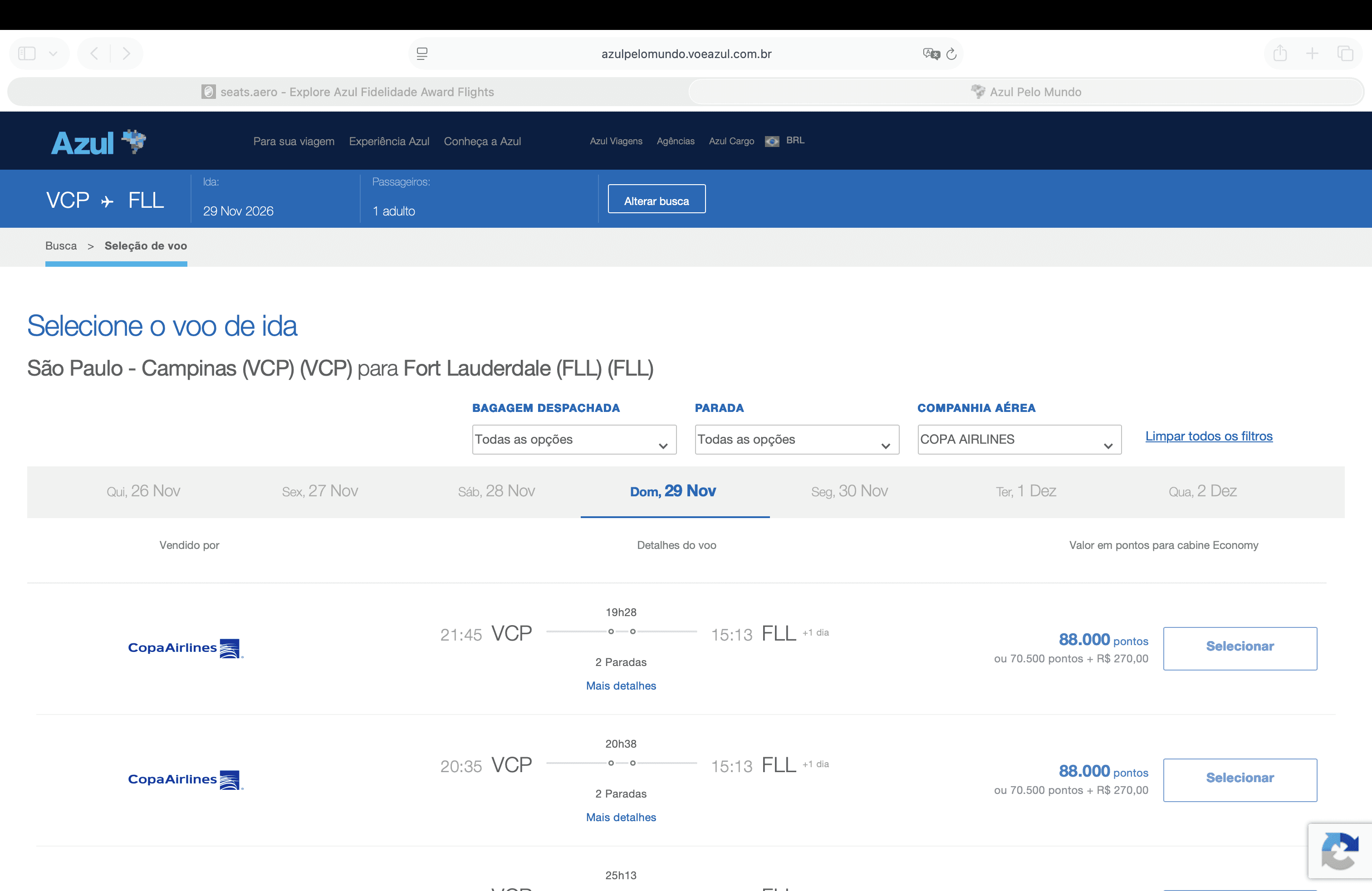The width and height of the screenshot is (1372, 891).
Task: Click Limpar todos os filtros link
Action: point(1209,436)
